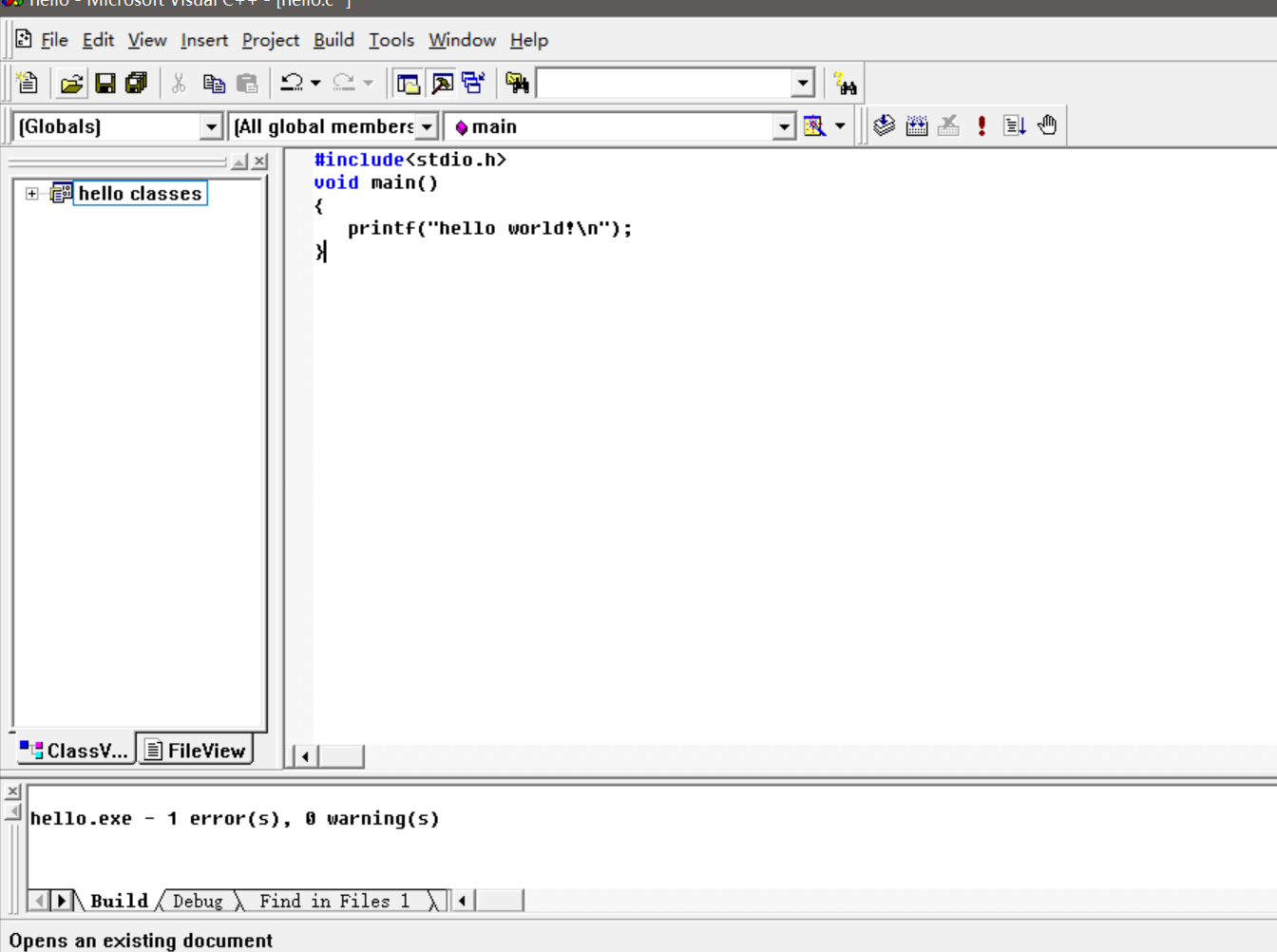Open the Find combo box dropdown arrow
The width and height of the screenshot is (1277, 952).
803,84
